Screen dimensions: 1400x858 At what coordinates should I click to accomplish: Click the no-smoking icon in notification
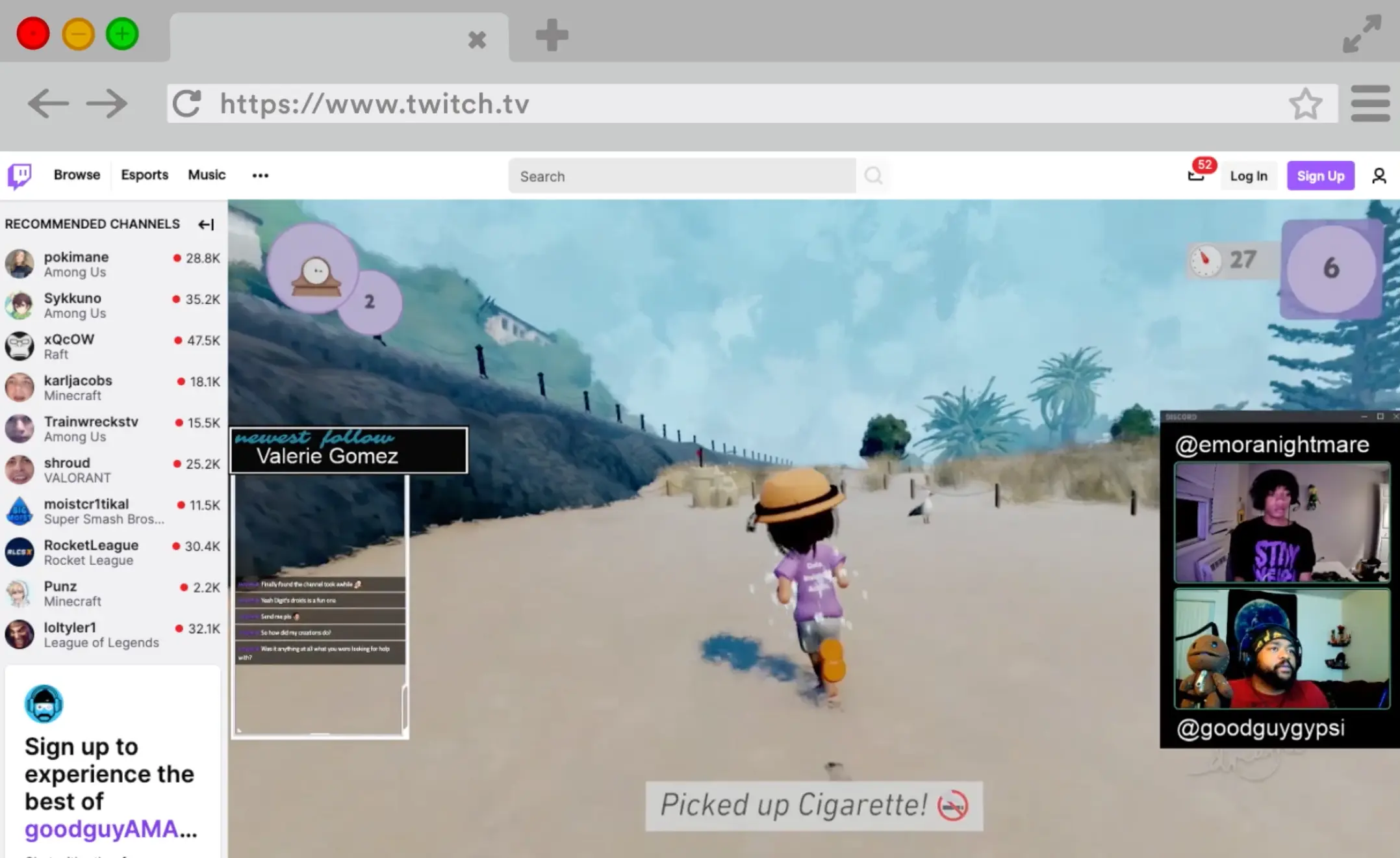(x=952, y=807)
